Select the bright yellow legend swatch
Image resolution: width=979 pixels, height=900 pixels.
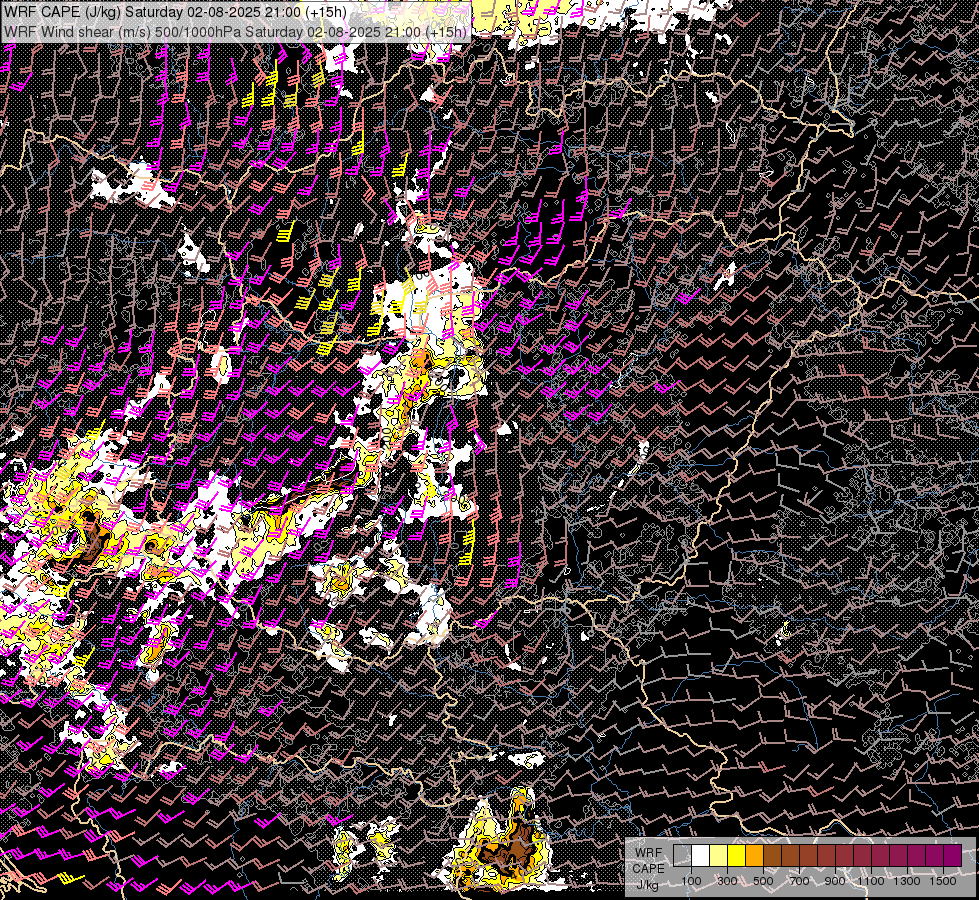[x=737, y=855]
